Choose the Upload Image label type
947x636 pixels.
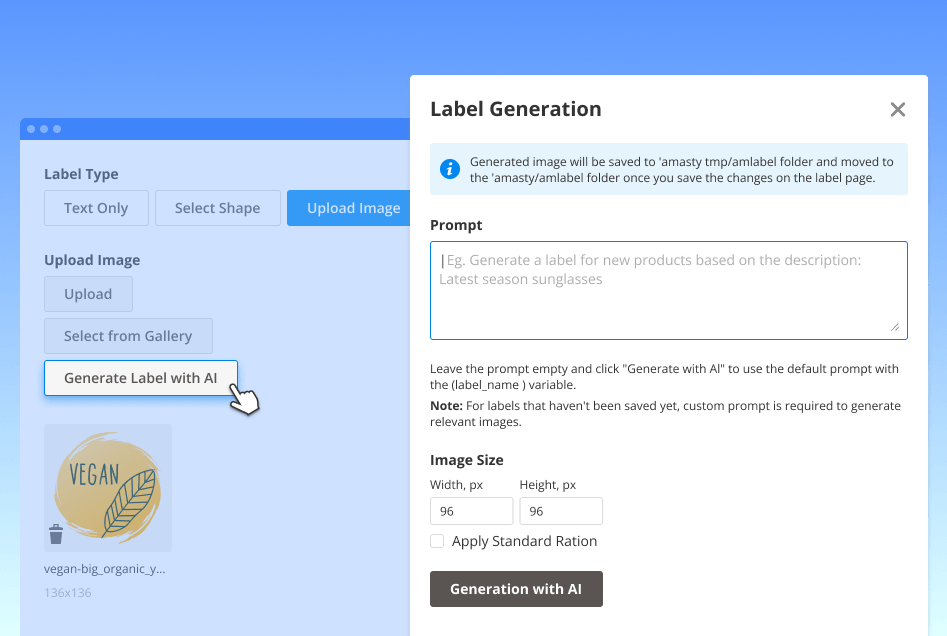[352, 208]
